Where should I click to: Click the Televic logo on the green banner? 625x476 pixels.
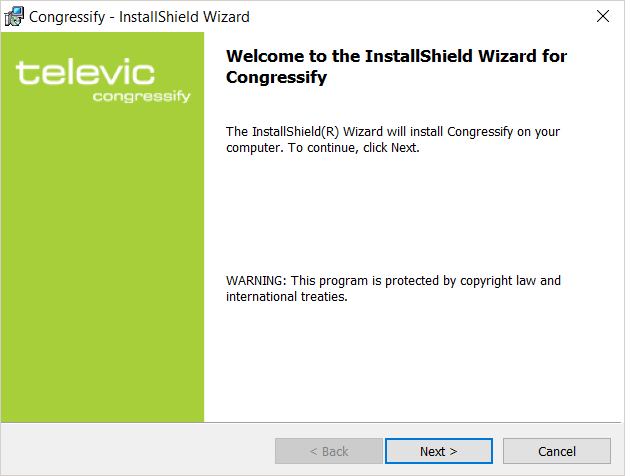point(85,72)
